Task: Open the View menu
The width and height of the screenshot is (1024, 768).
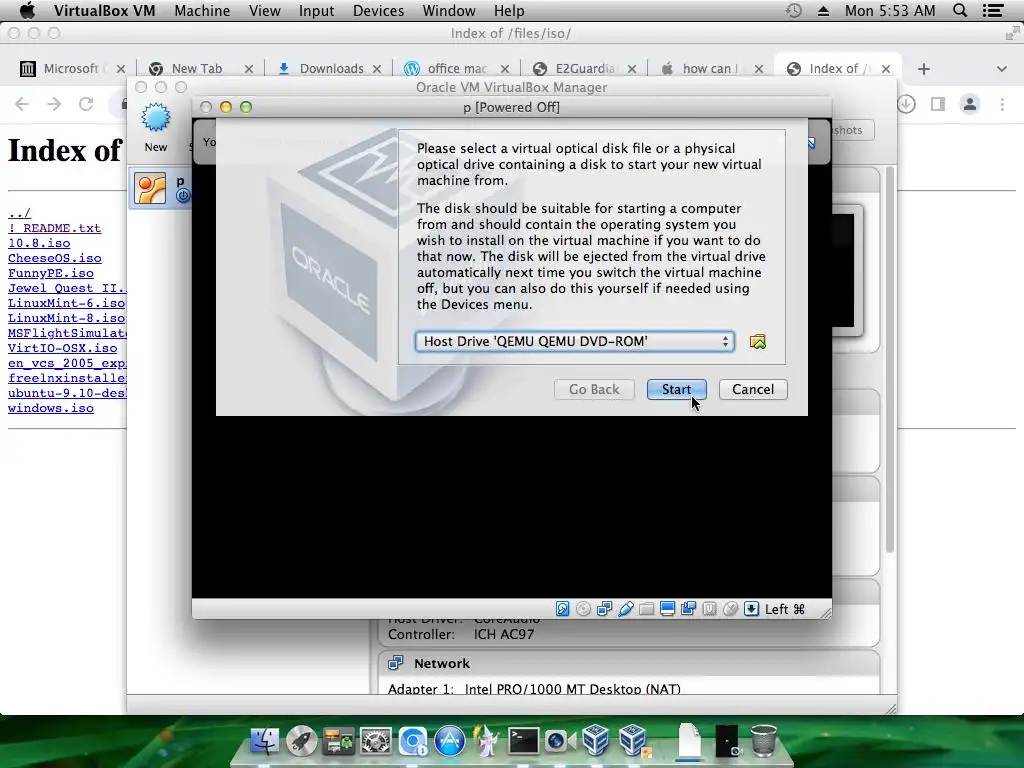Action: click(x=264, y=10)
